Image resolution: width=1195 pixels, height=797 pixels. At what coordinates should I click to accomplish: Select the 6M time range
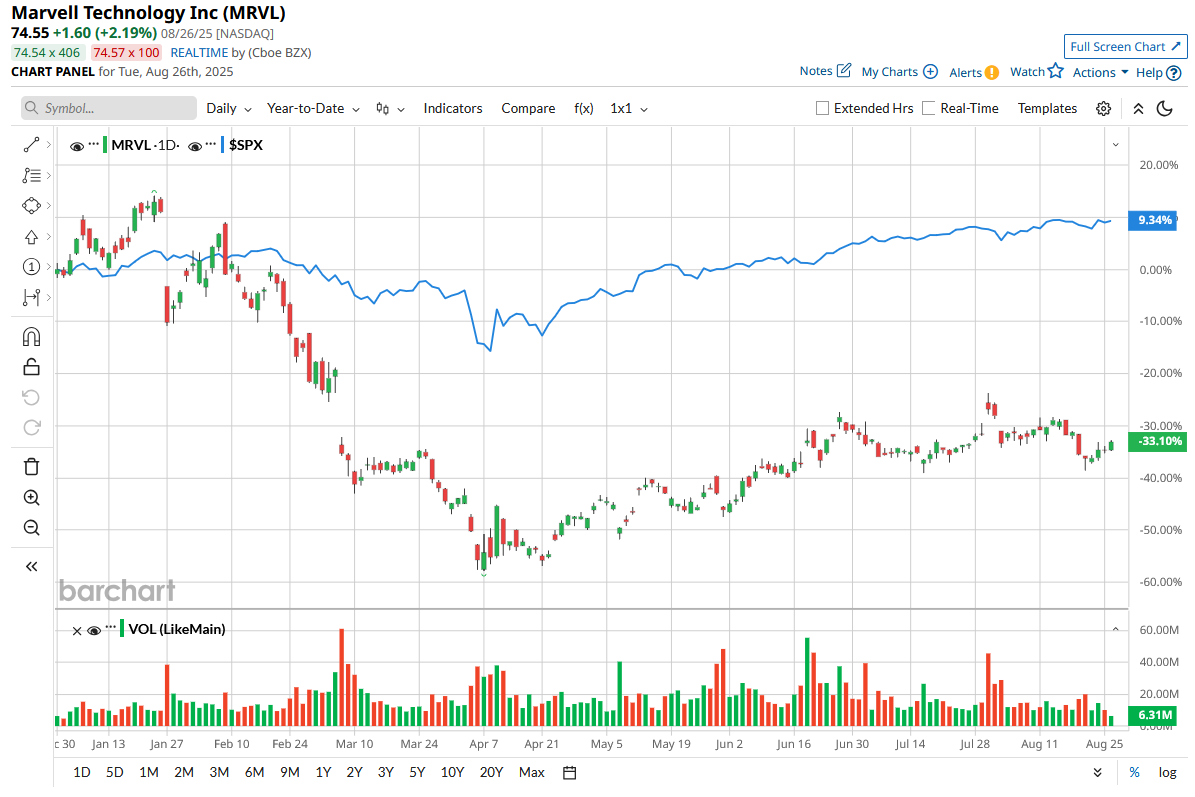255,773
